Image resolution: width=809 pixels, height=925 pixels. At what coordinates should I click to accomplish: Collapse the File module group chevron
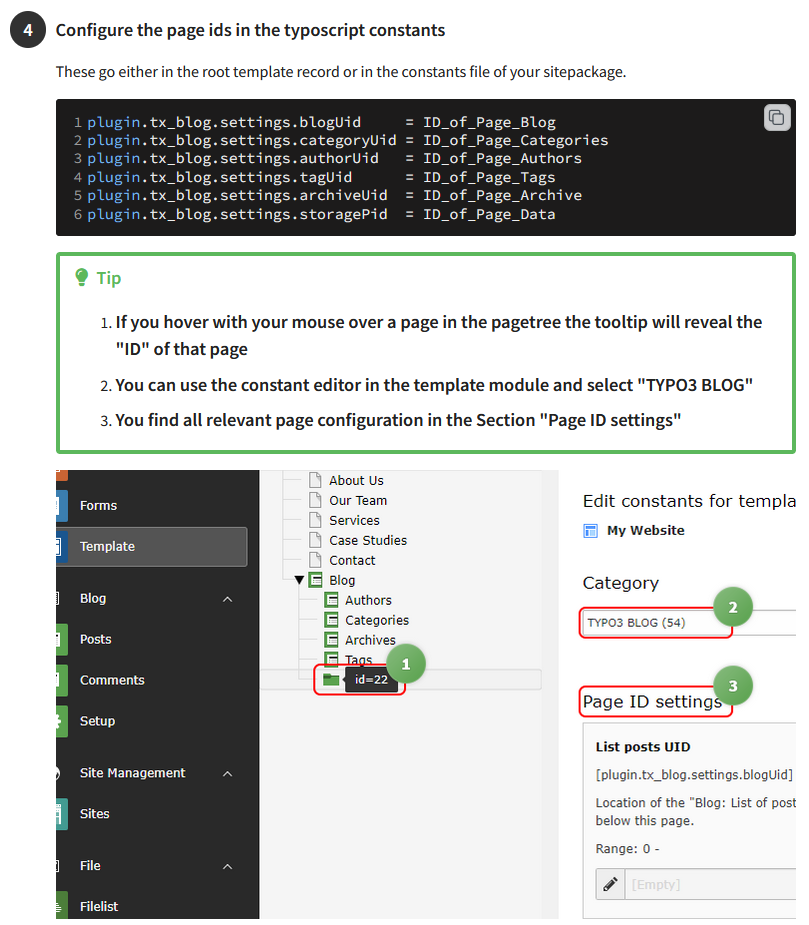pyautogui.click(x=228, y=866)
